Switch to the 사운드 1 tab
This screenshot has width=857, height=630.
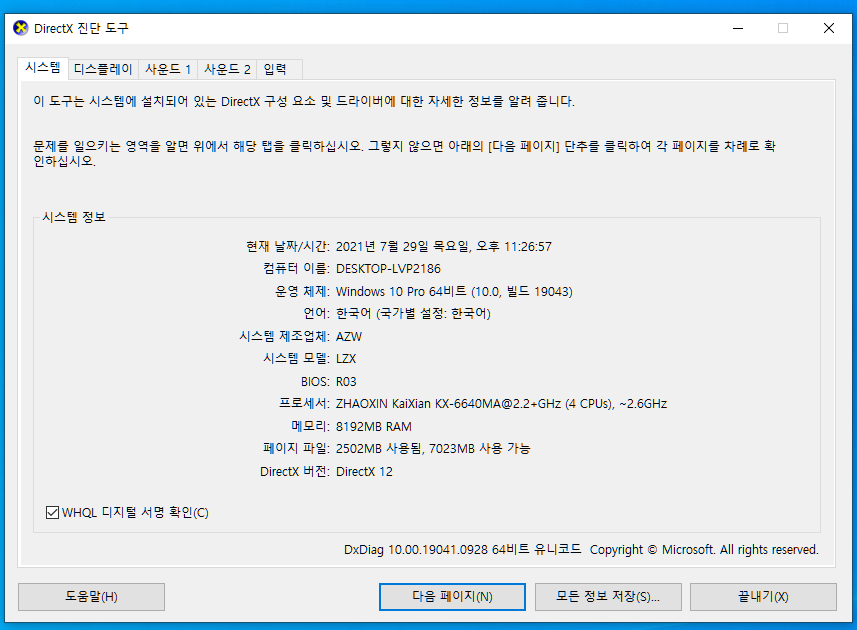[x=168, y=69]
